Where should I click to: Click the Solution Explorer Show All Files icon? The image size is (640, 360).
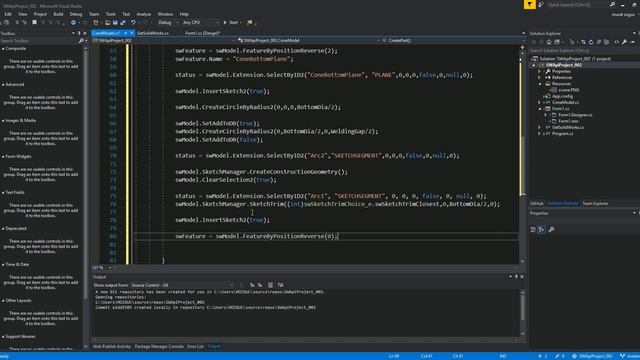606,42
